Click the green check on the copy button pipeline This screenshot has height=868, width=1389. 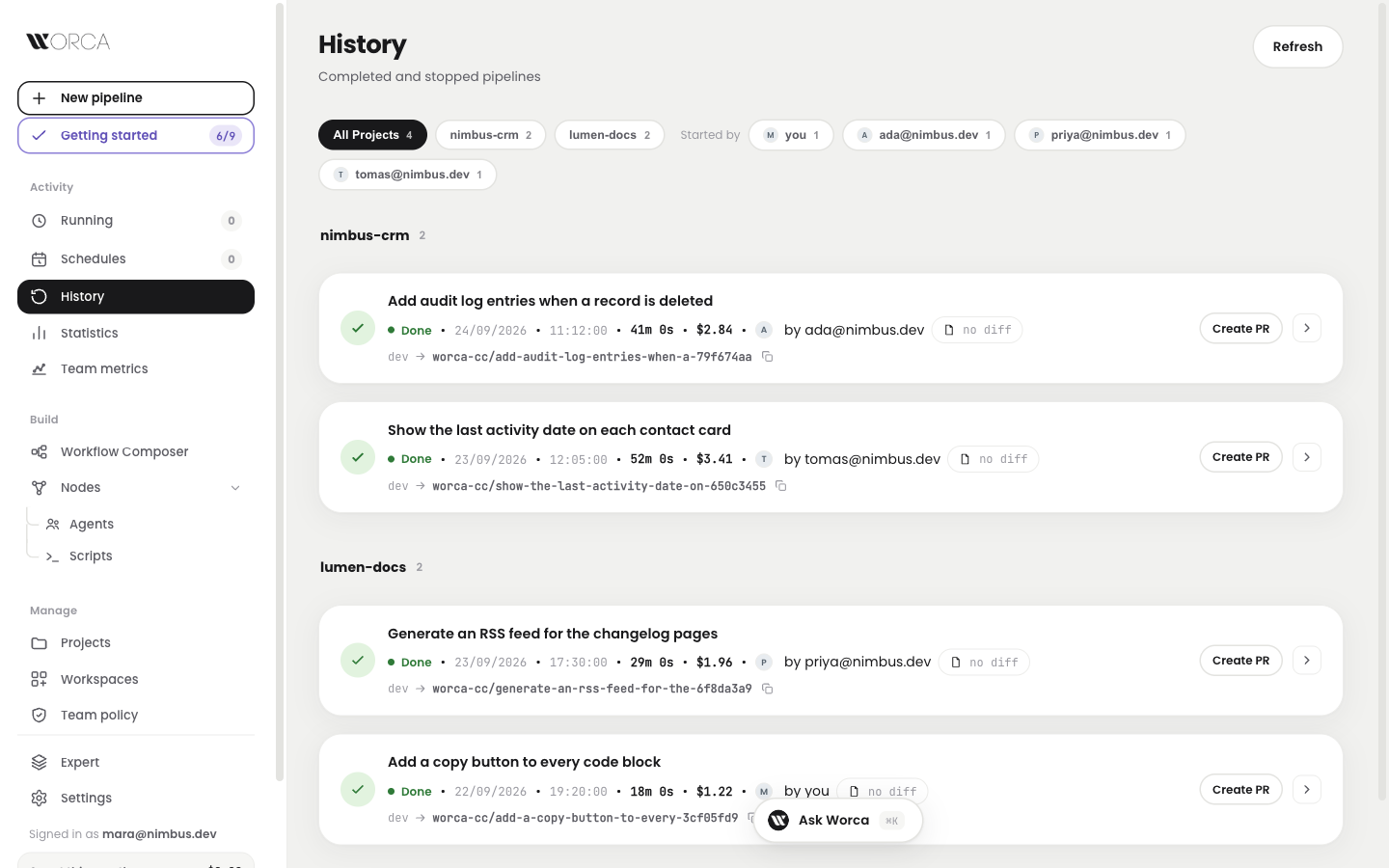coord(358,789)
